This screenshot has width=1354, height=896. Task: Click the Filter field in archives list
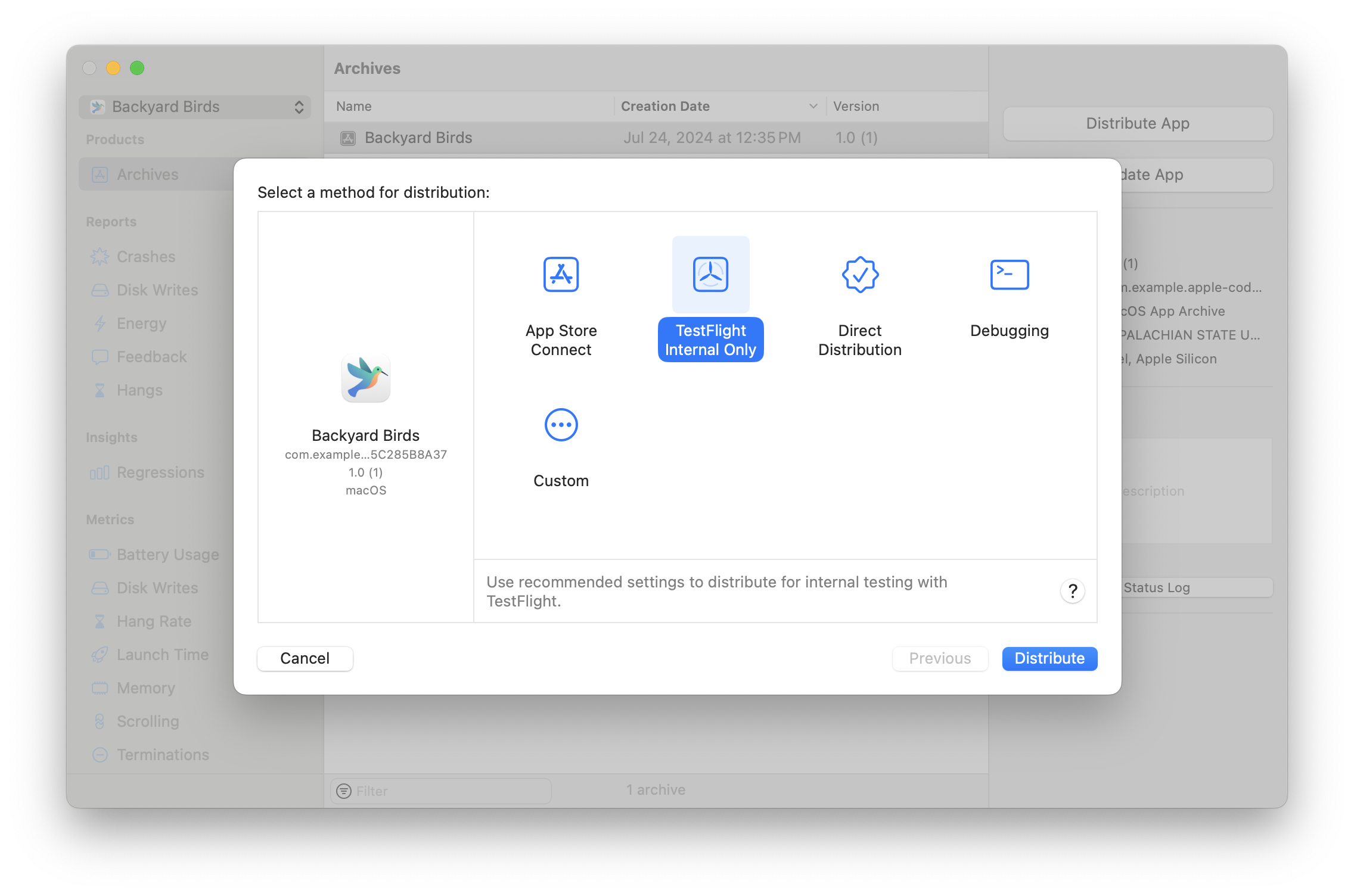[441, 791]
